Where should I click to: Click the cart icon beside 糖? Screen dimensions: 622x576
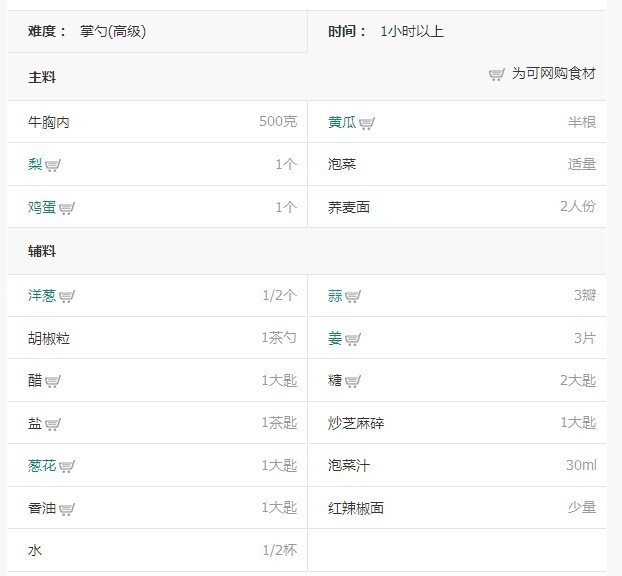tap(353, 381)
